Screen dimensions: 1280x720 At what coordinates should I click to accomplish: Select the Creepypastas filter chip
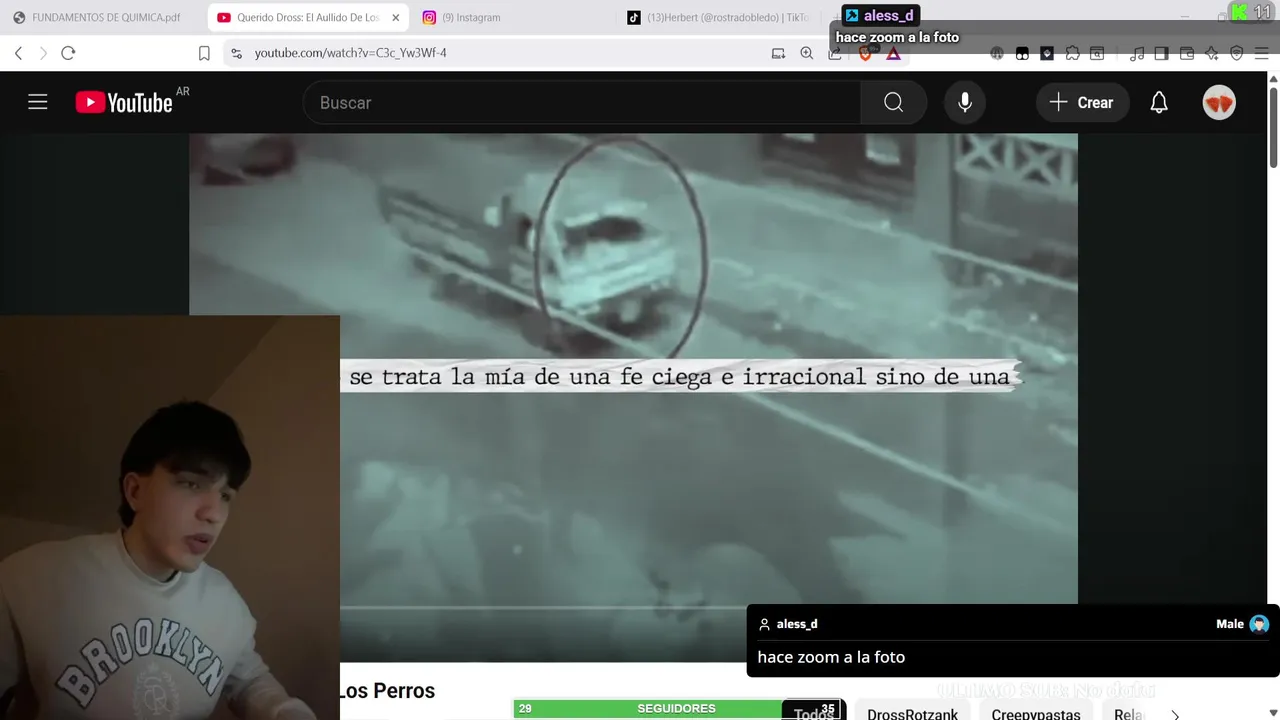click(1036, 714)
